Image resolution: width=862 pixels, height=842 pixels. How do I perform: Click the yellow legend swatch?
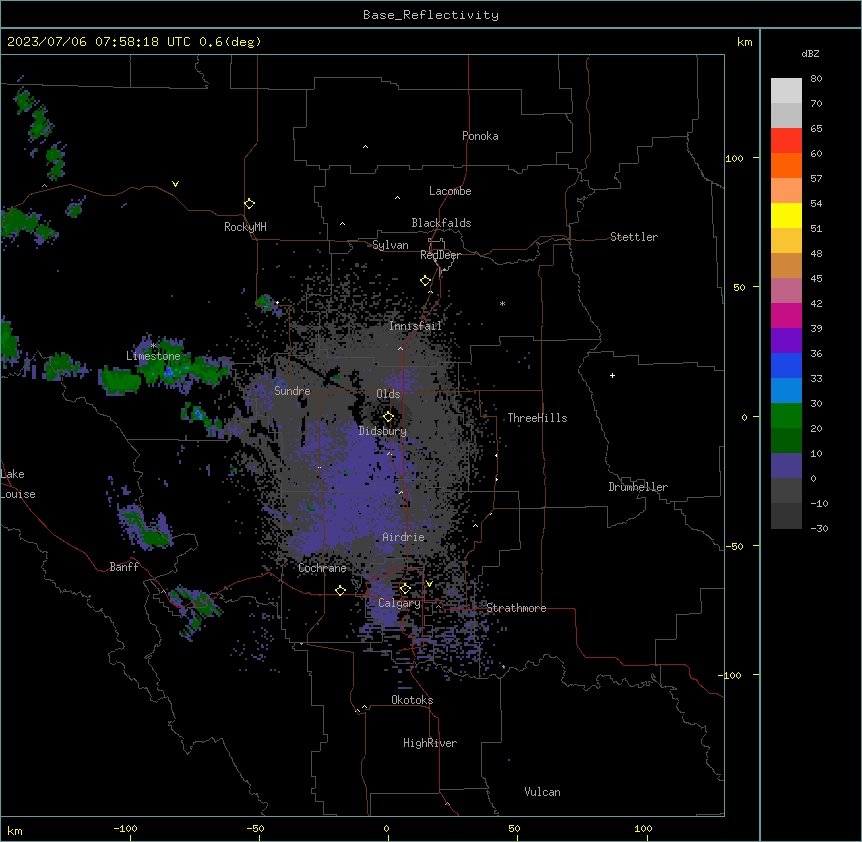click(786, 215)
